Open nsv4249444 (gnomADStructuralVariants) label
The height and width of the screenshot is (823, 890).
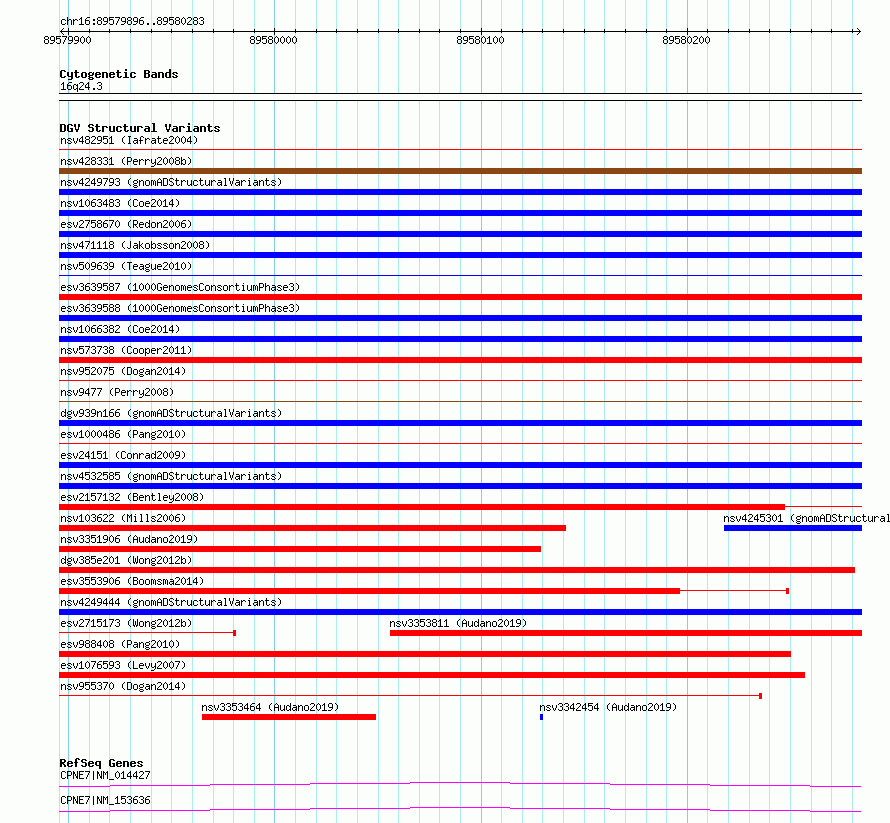point(171,602)
